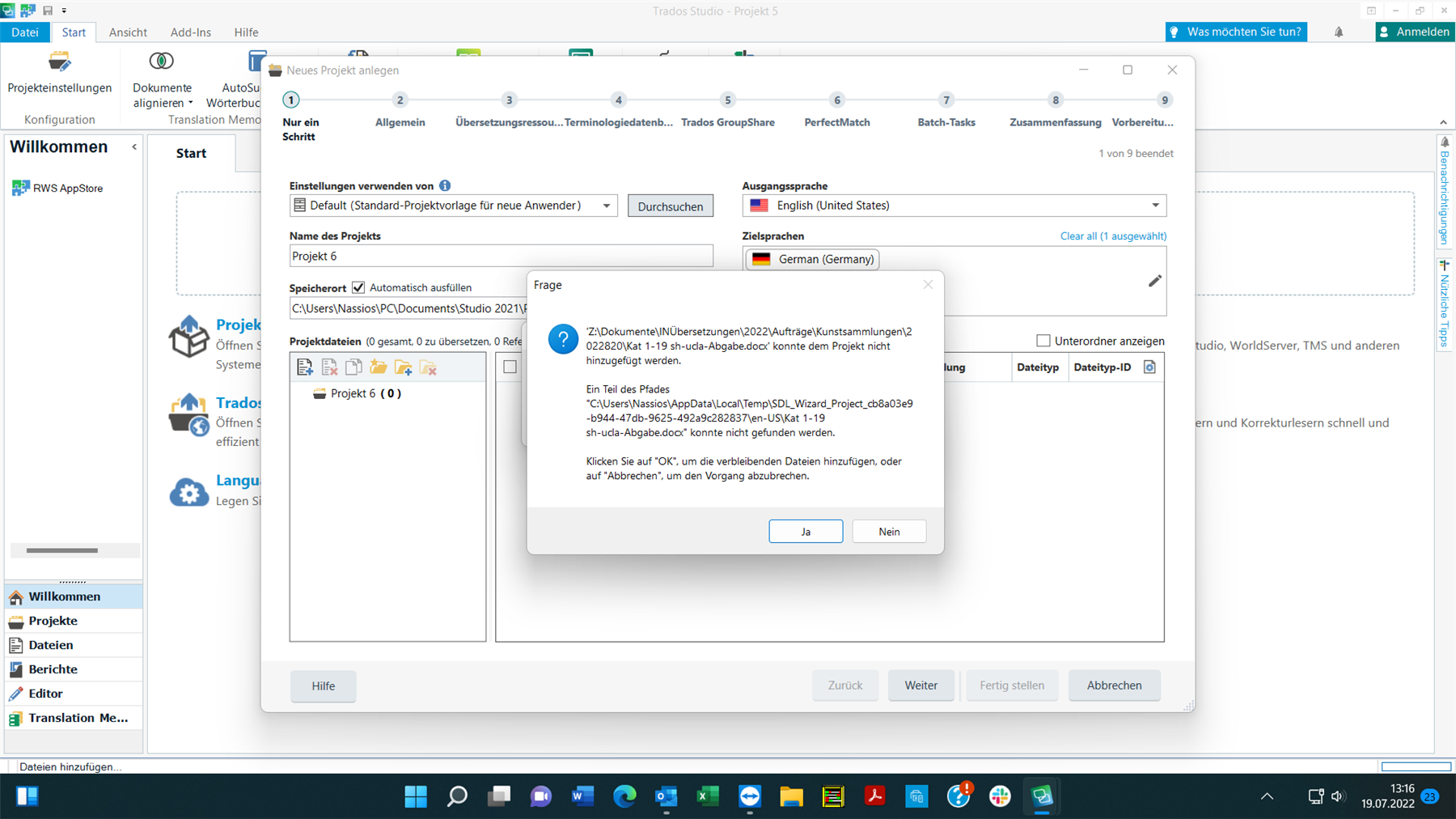1456x819 pixels.
Task: Edit target languages with the pencil icon
Action: click(x=1154, y=280)
